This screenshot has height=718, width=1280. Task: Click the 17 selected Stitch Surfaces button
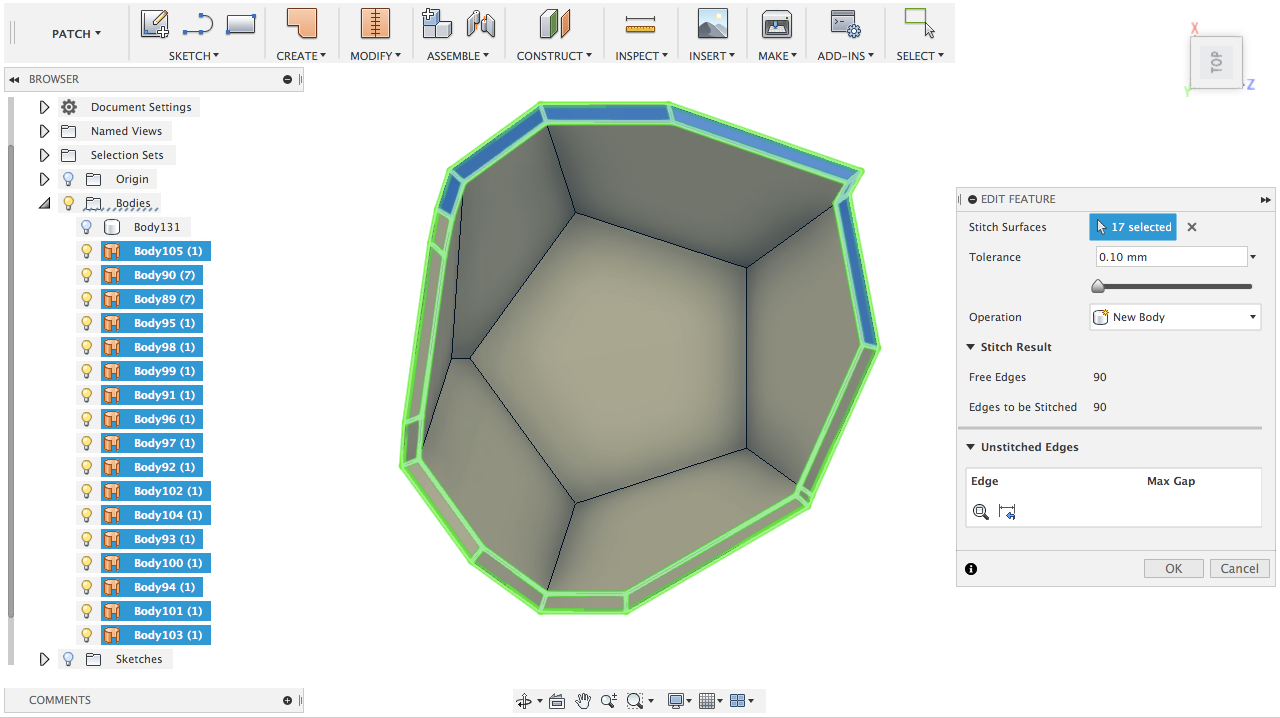click(x=1133, y=227)
